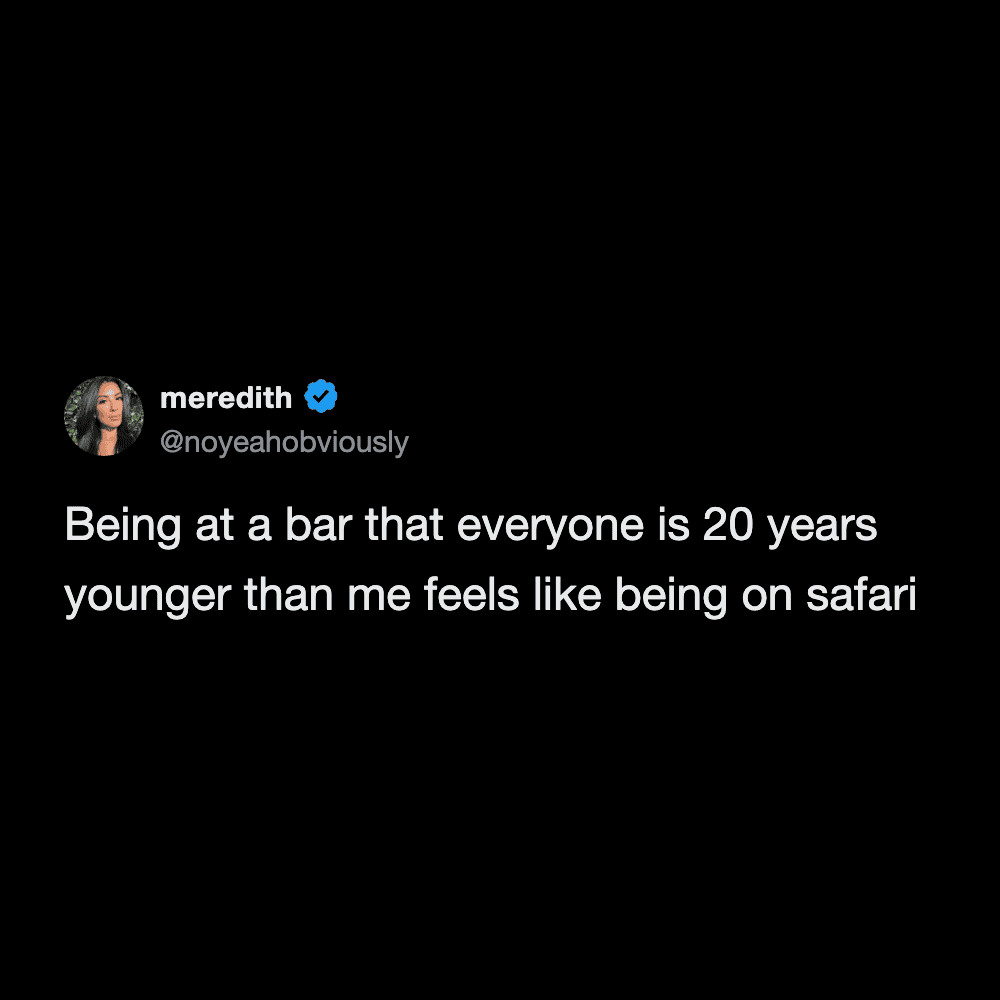Image resolution: width=1000 pixels, height=1000 pixels.
Task: Click the word at after Being
Action: coord(214,527)
